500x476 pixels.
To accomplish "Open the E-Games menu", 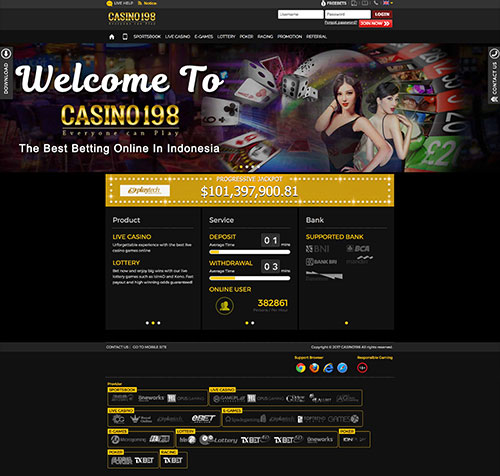I will tap(204, 37).
